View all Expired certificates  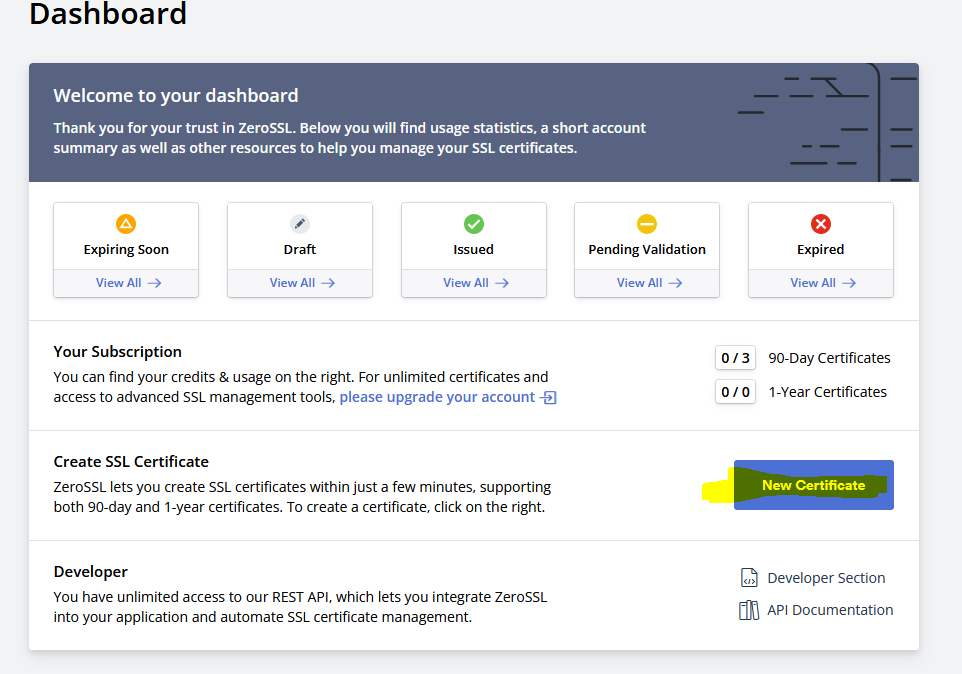click(822, 283)
